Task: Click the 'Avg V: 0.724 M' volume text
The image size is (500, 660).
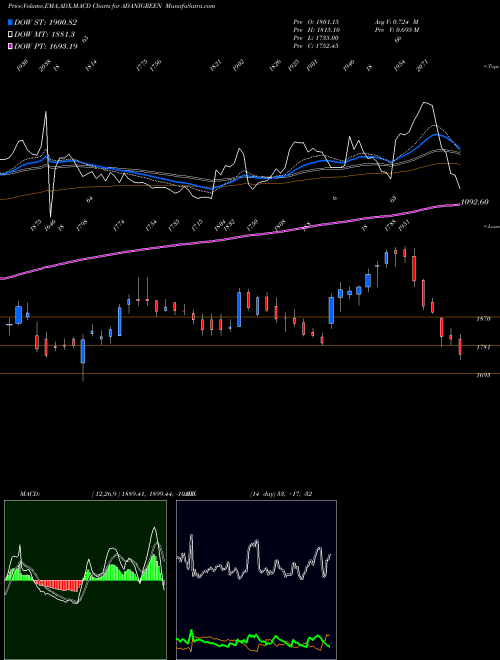Action: pyautogui.click(x=397, y=22)
